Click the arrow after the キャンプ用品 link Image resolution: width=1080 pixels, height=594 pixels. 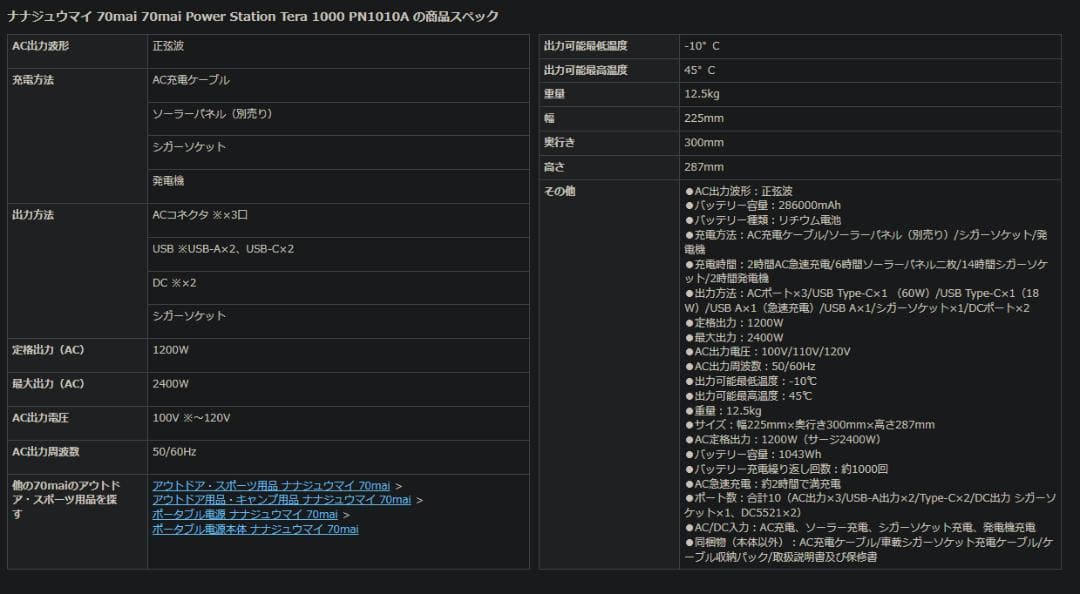422,498
